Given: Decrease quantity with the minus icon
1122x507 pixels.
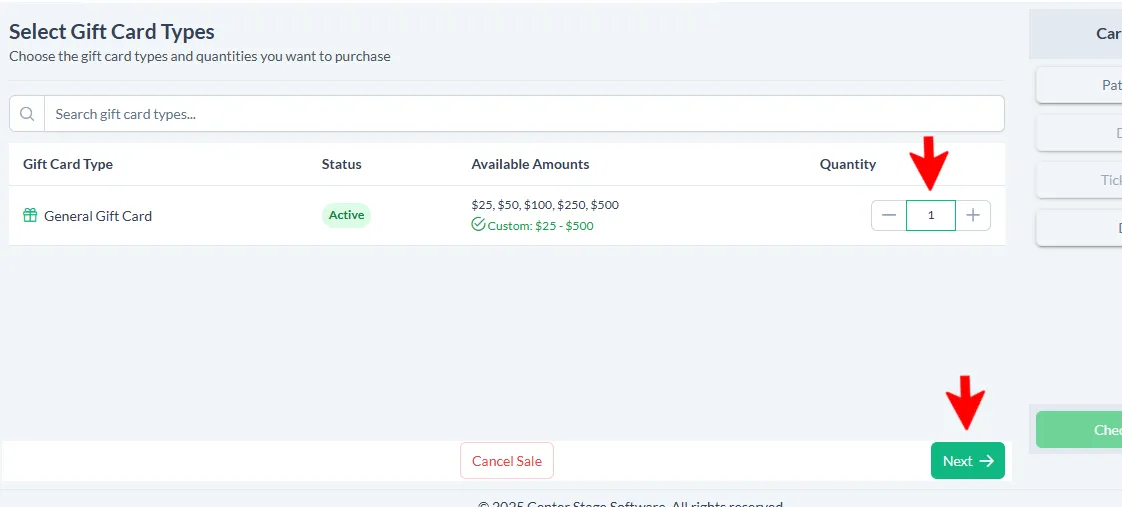Looking at the screenshot, I should [x=889, y=215].
